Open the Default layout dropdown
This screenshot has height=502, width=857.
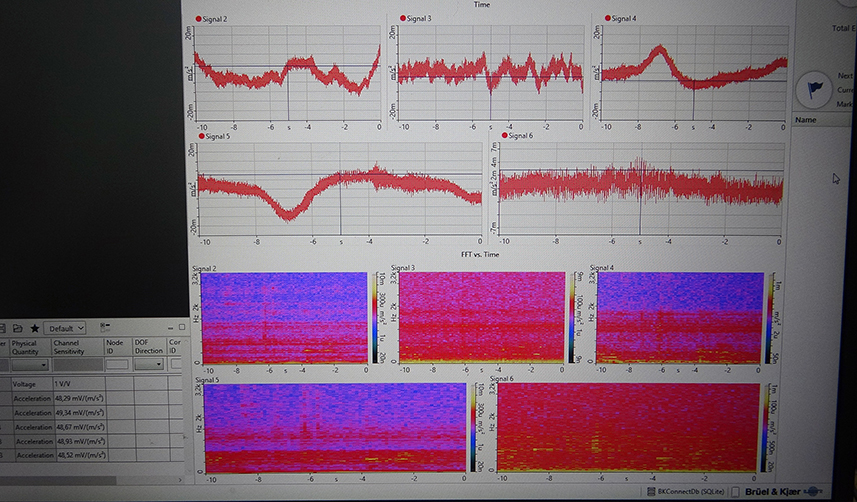(66, 328)
